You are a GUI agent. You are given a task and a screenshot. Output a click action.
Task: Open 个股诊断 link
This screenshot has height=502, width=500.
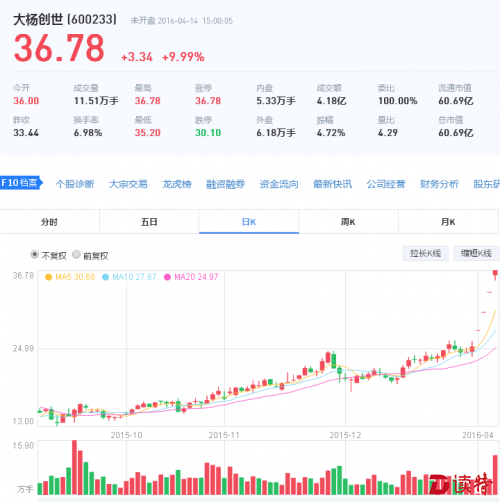[x=75, y=184]
